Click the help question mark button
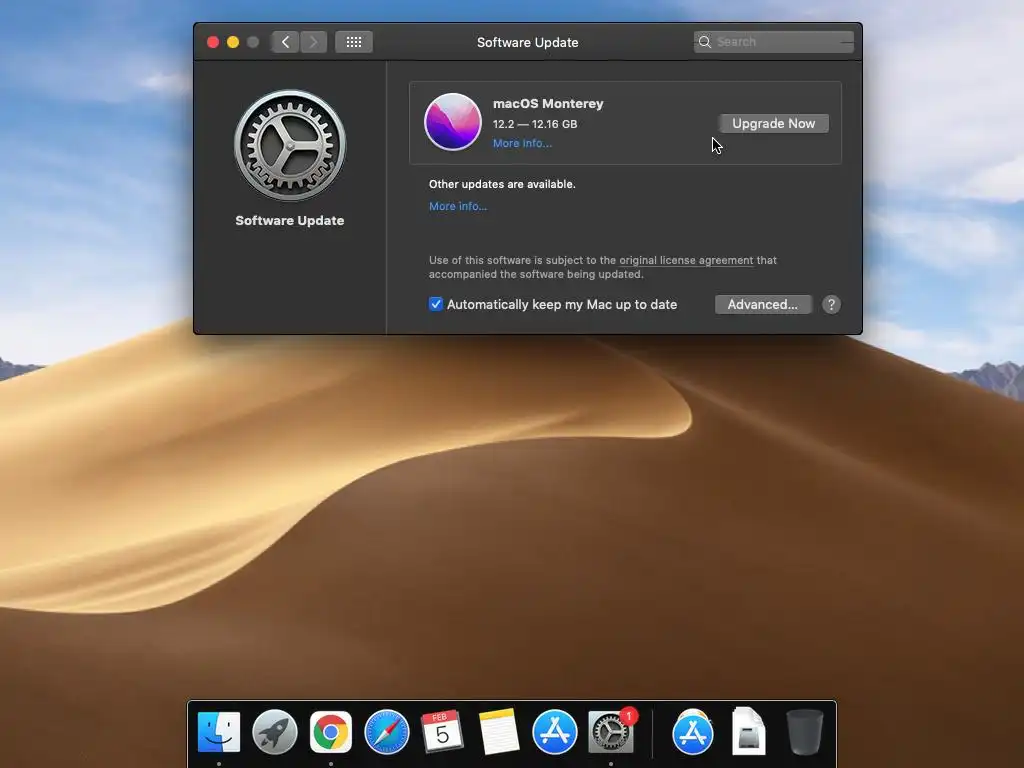This screenshot has height=768, width=1024. pyautogui.click(x=831, y=304)
